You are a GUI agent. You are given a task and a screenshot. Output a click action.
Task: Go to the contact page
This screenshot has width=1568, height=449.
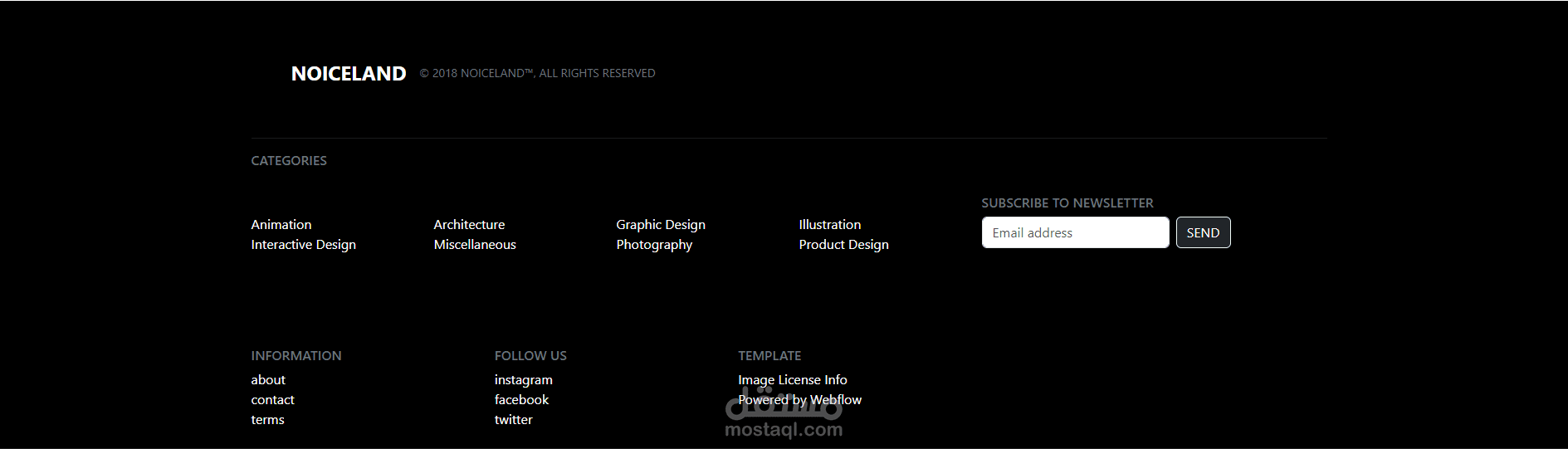click(273, 399)
